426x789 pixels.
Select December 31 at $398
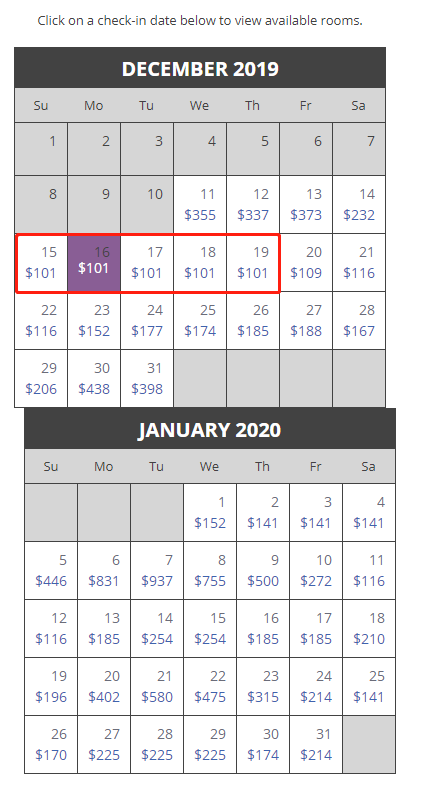[147, 379]
